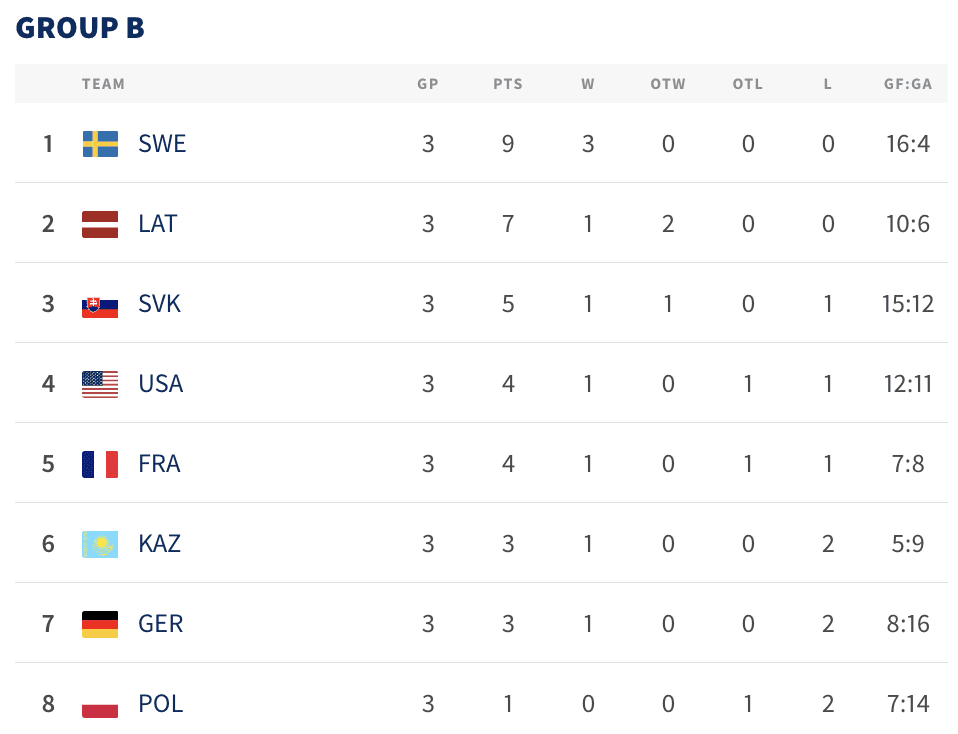The height and width of the screenshot is (734, 958).
Task: Click the Sweden flag icon
Action: [100, 144]
